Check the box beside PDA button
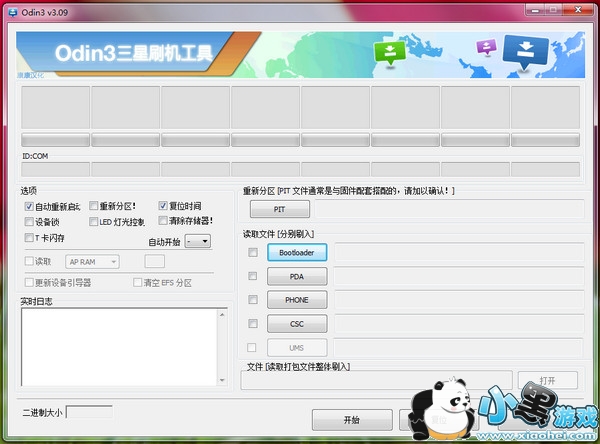 (253, 276)
